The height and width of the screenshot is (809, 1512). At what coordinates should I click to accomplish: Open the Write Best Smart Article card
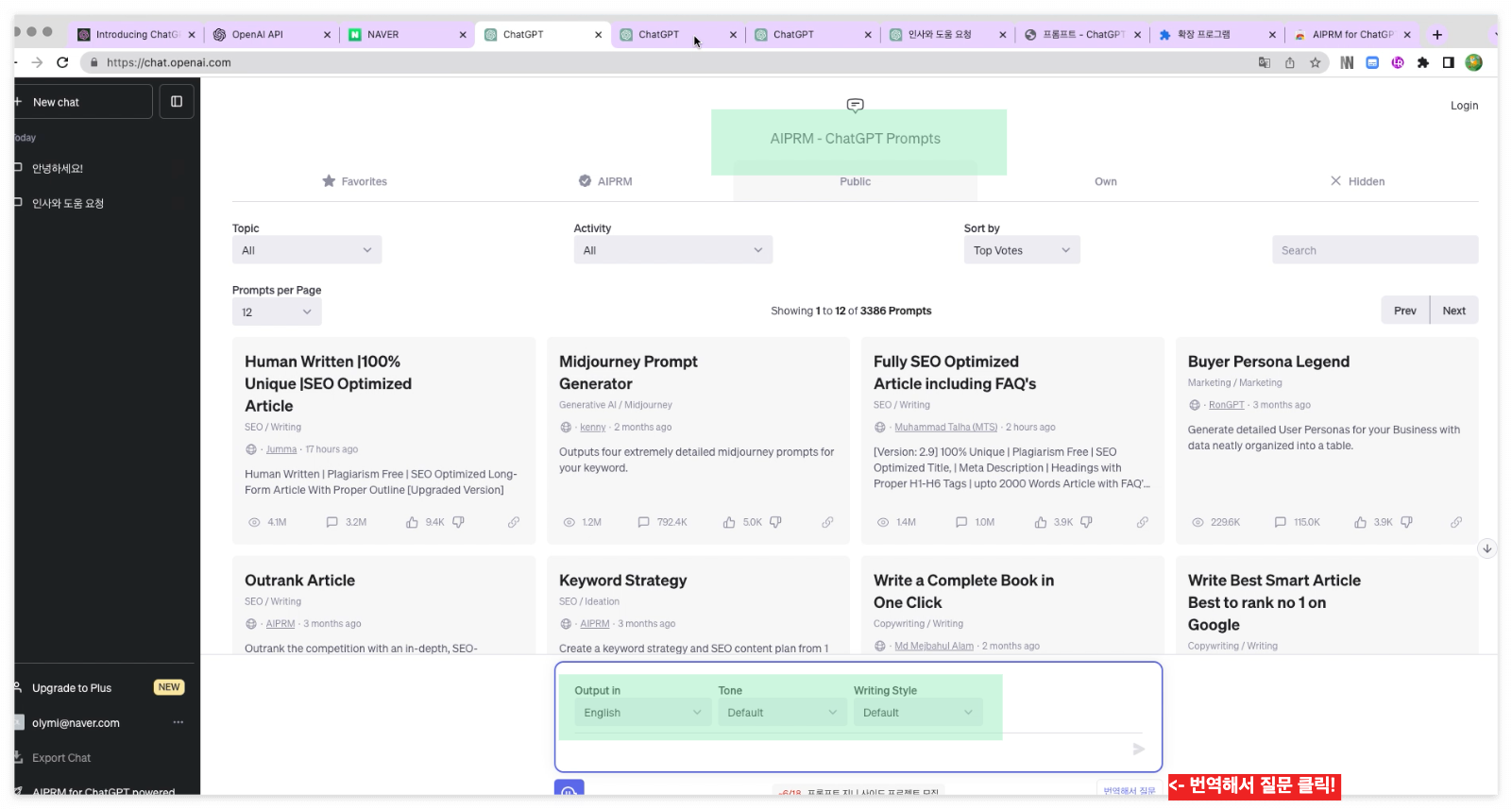1327,604
